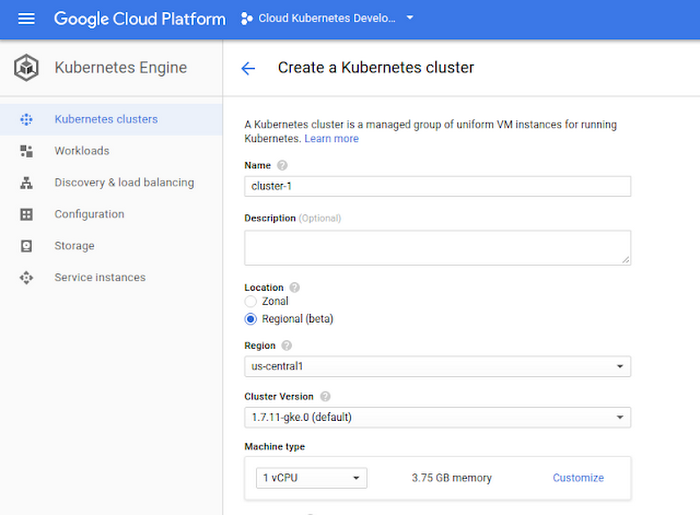Click the Customize machine type link
The width and height of the screenshot is (700, 515).
578,478
